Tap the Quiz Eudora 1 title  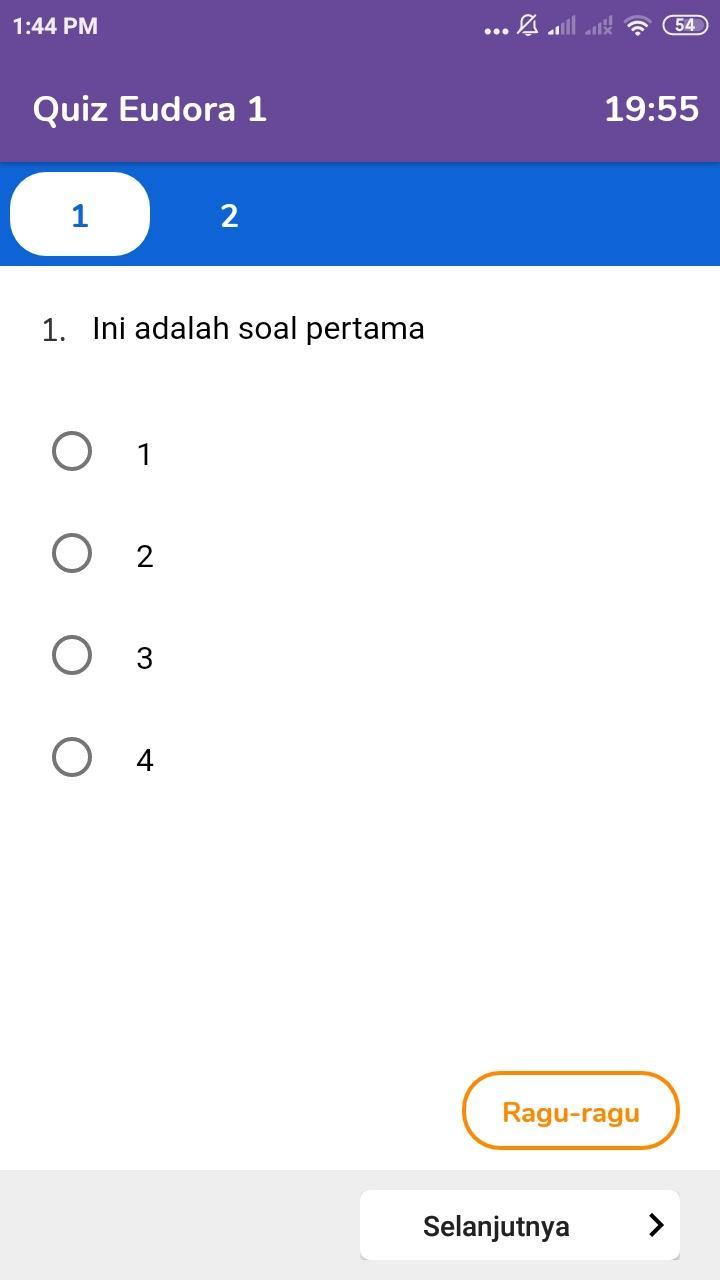tap(150, 108)
